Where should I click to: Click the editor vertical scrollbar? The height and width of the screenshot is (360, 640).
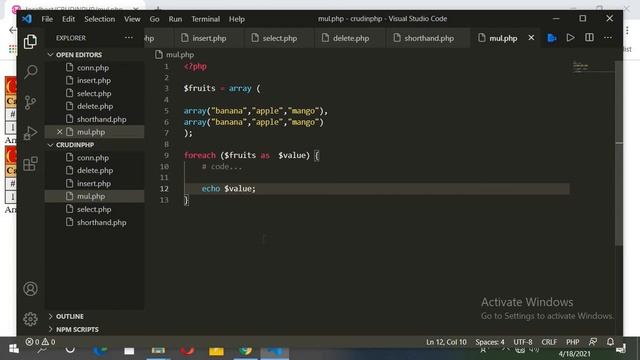coord(619,153)
